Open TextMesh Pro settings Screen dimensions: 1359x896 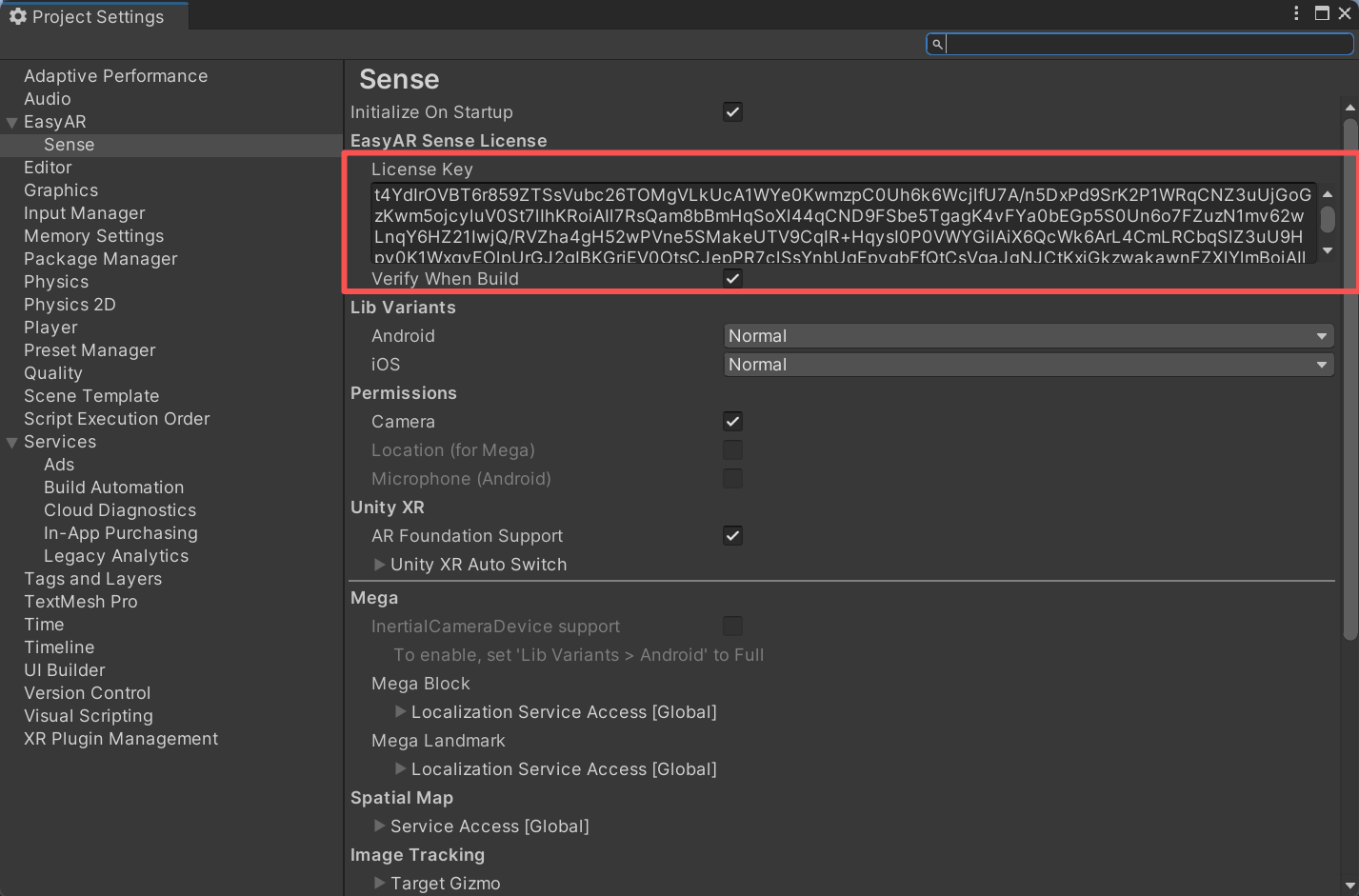[x=81, y=602]
